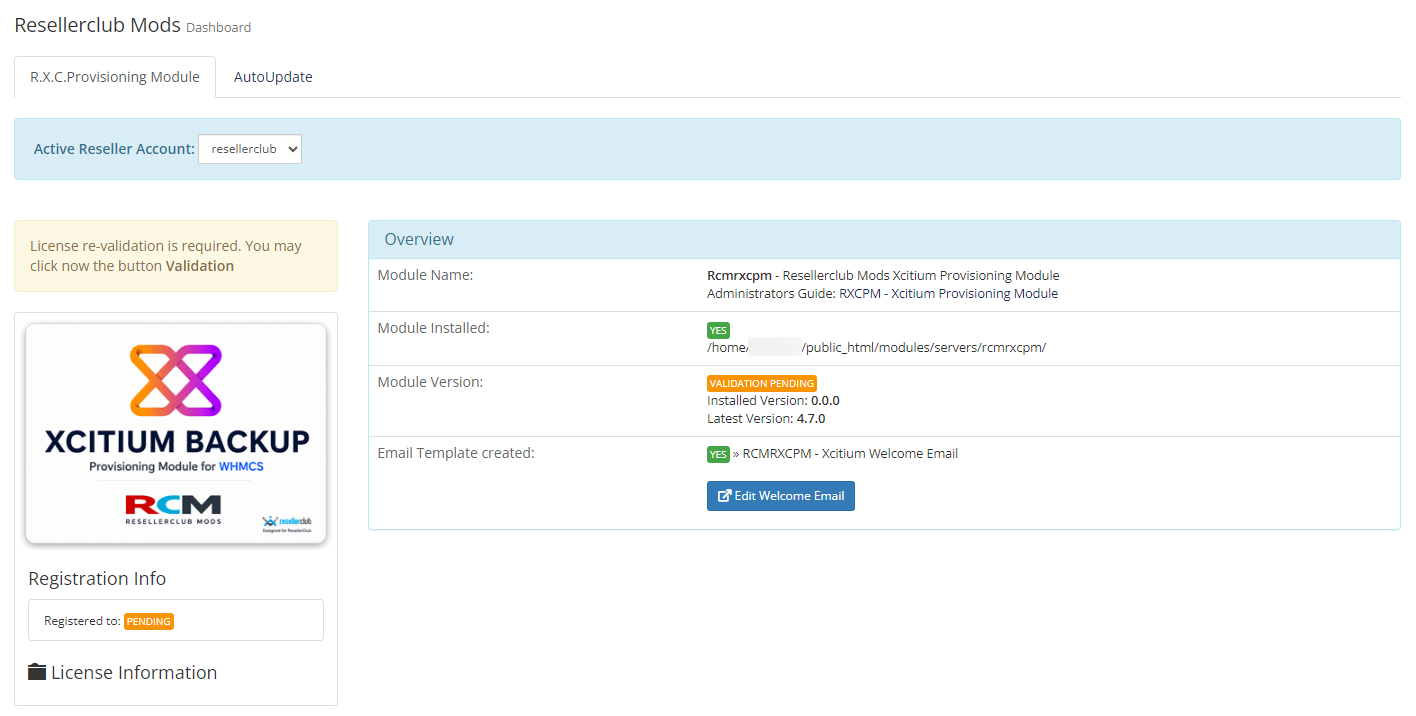Click the Xcitium double-X logo icon
The width and height of the screenshot is (1416, 716).
point(176,381)
